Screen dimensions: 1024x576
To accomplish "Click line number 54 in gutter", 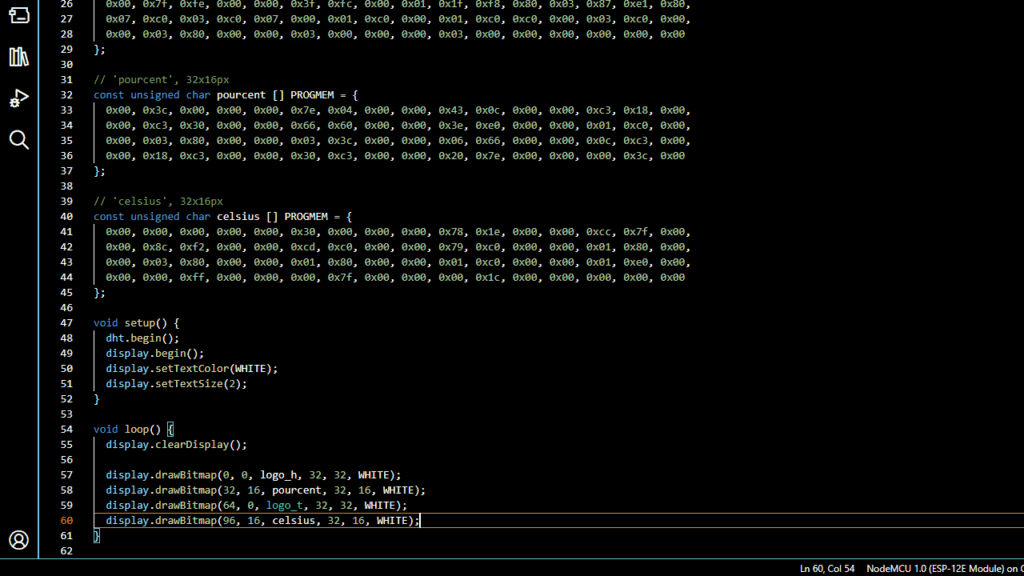I will click(67, 429).
